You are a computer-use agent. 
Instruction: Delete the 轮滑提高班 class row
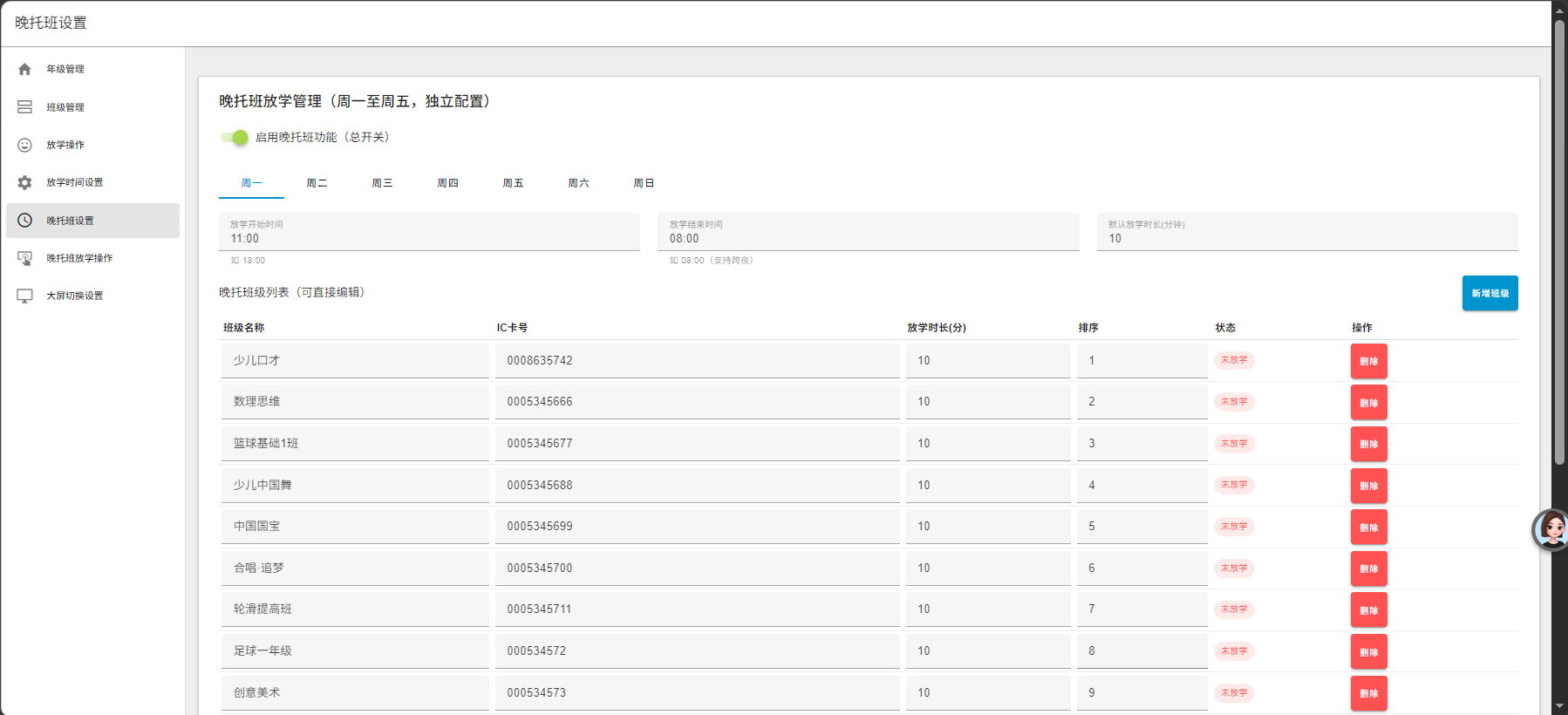pyautogui.click(x=1368, y=610)
